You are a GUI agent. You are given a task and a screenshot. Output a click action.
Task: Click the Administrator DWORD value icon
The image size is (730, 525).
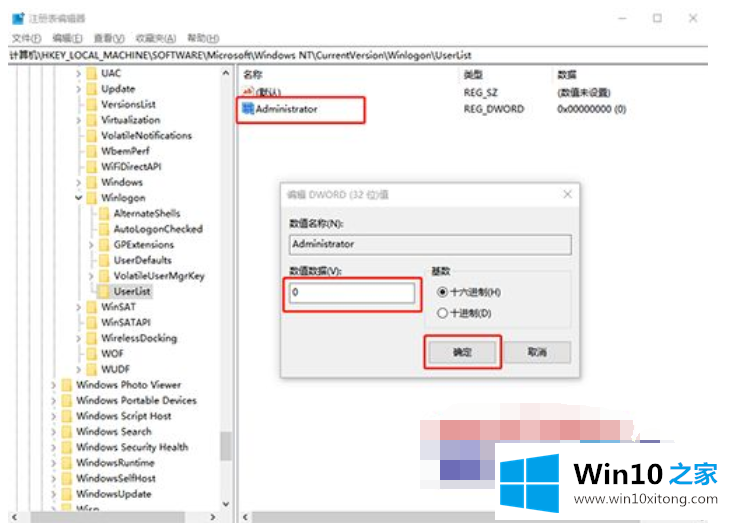pyautogui.click(x=248, y=109)
